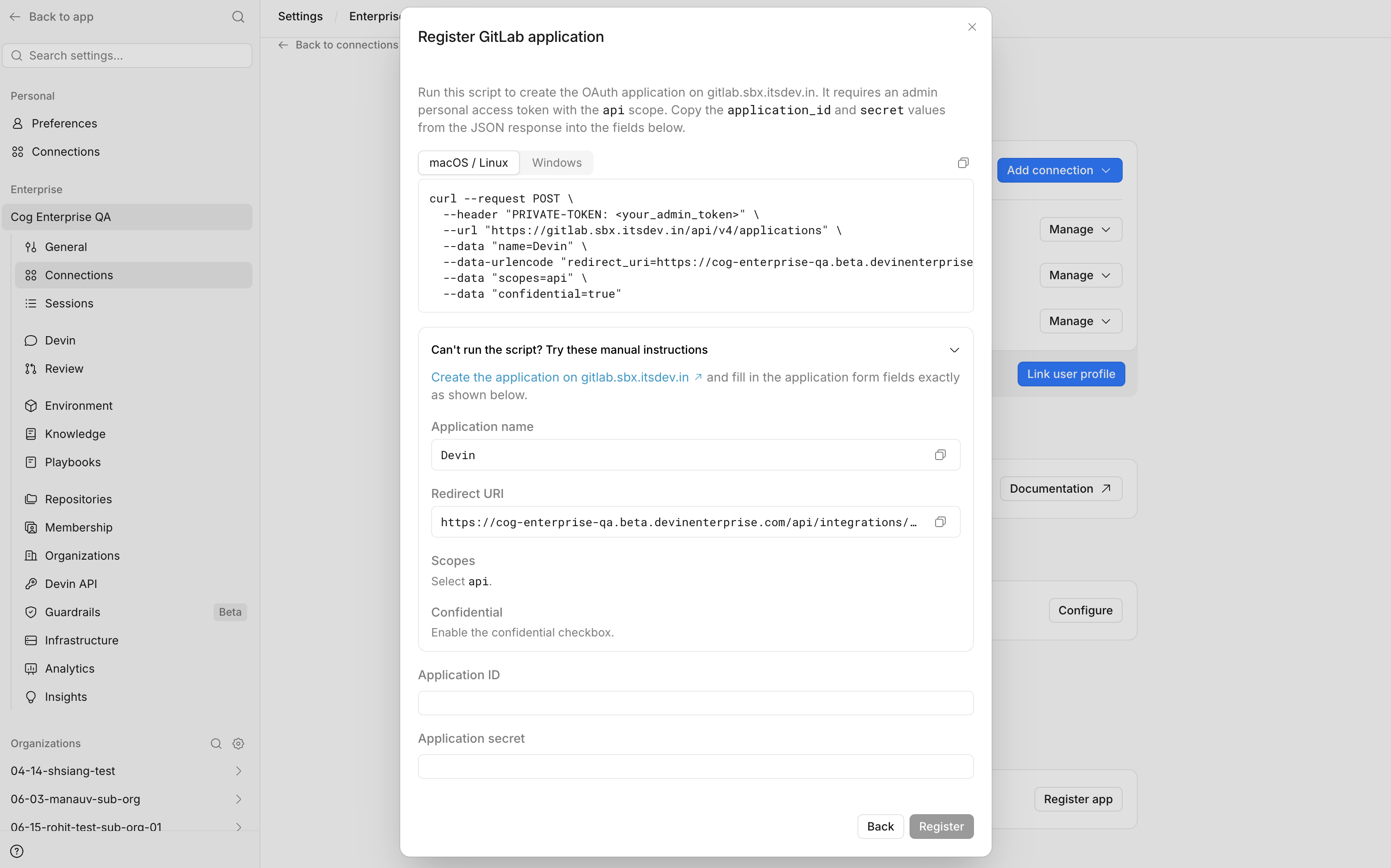Open the Add connection dropdown
The image size is (1391, 868).
[1059, 171]
